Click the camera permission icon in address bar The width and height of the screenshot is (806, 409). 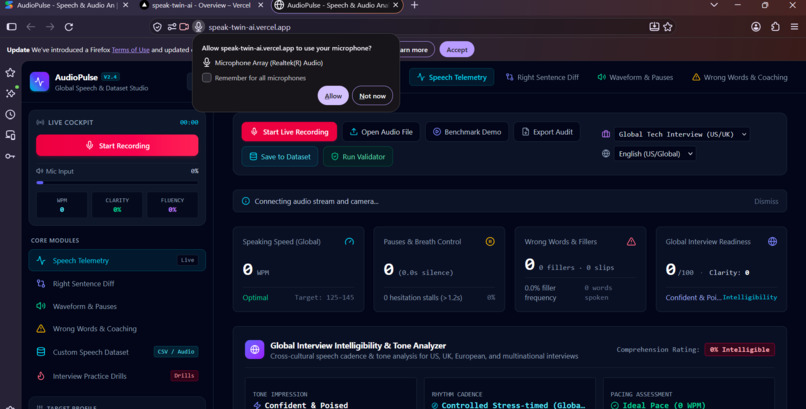184,27
